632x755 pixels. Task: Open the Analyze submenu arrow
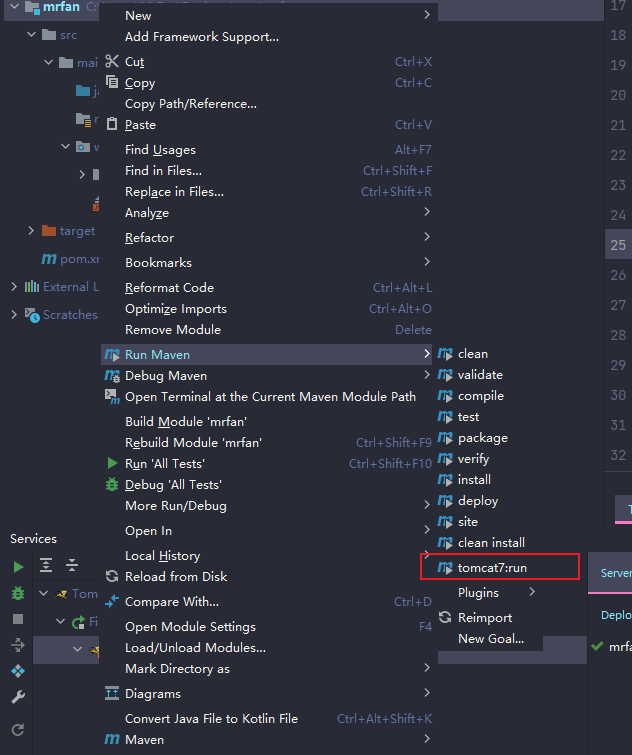point(427,212)
